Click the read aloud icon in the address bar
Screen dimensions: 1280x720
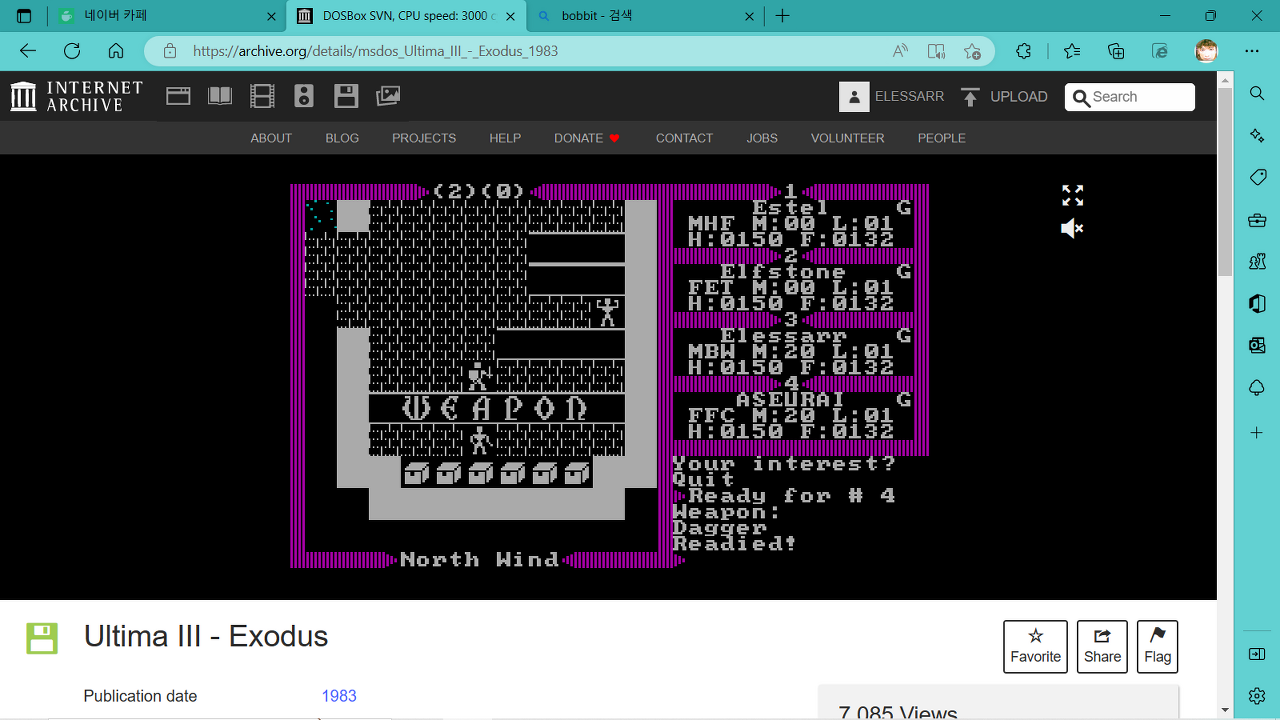click(x=900, y=51)
